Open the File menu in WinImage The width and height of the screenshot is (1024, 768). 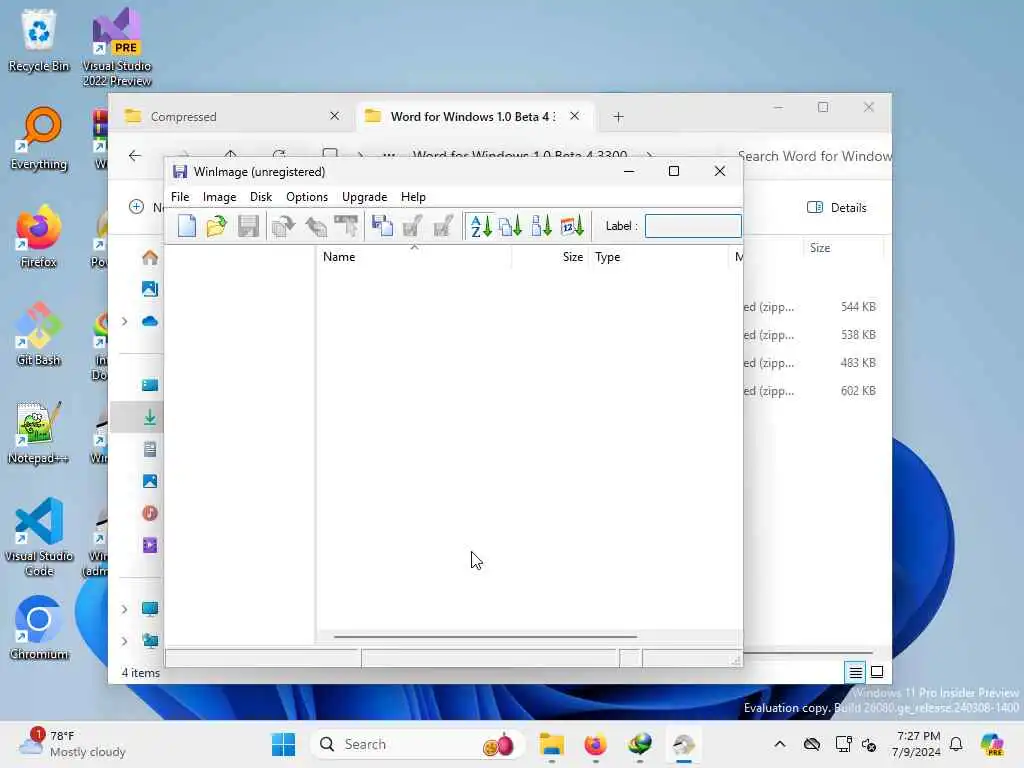pos(180,197)
